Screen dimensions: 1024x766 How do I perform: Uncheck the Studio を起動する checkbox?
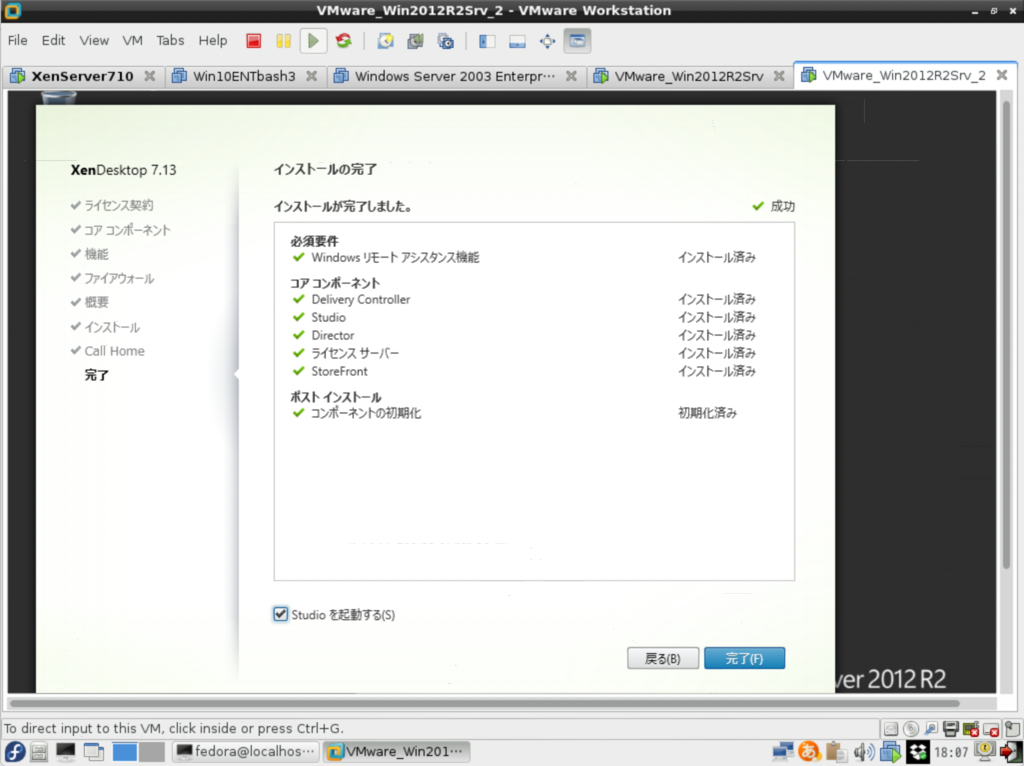[280, 614]
